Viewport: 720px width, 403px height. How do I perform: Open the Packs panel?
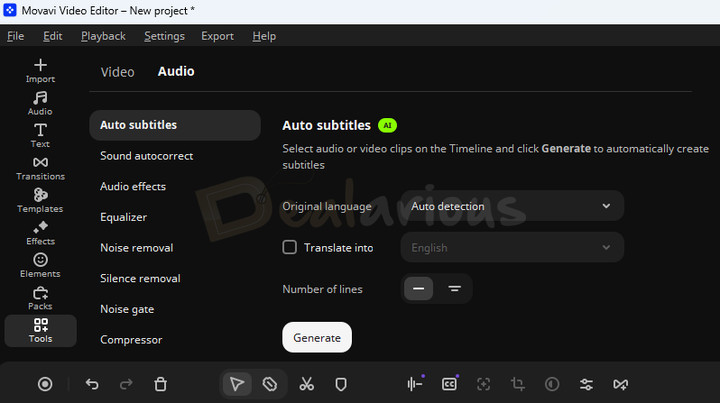pyautogui.click(x=40, y=298)
